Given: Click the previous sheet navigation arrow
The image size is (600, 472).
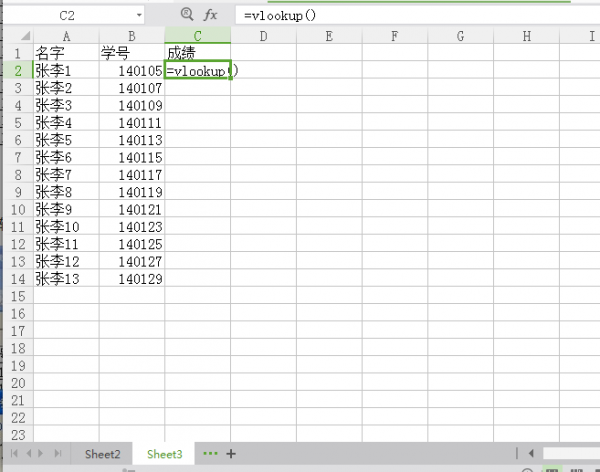Looking at the screenshot, I should pos(28,453).
